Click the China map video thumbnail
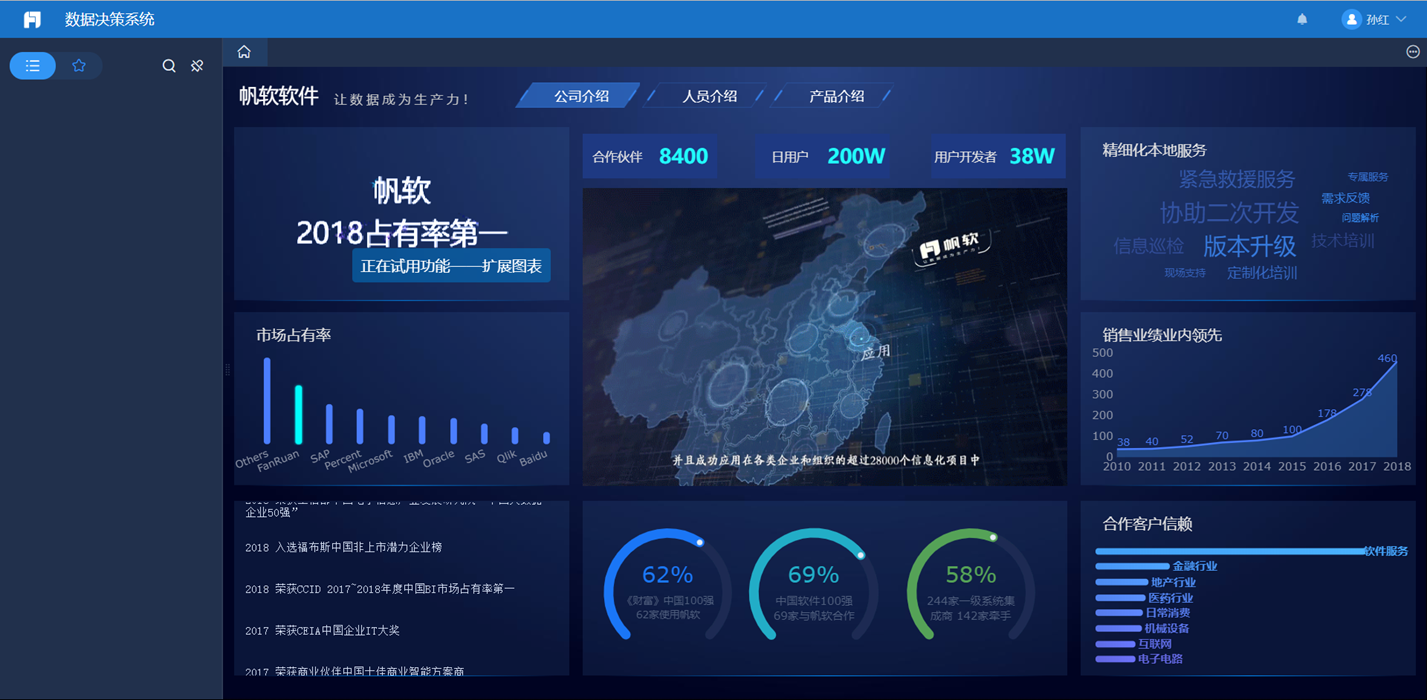Viewport: 1427px width, 700px height. 825,337
